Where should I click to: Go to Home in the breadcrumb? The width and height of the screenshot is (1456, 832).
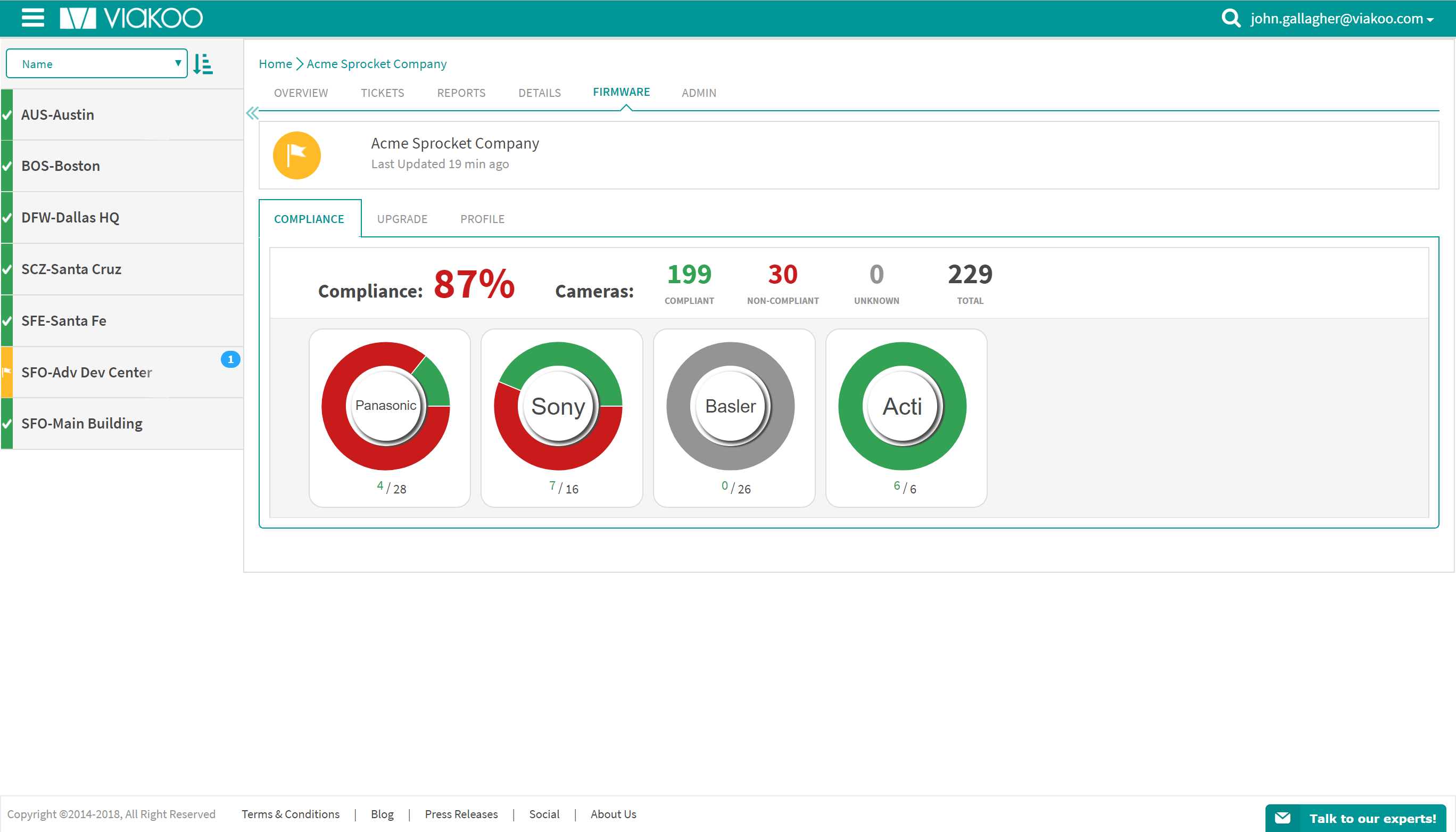(275, 63)
